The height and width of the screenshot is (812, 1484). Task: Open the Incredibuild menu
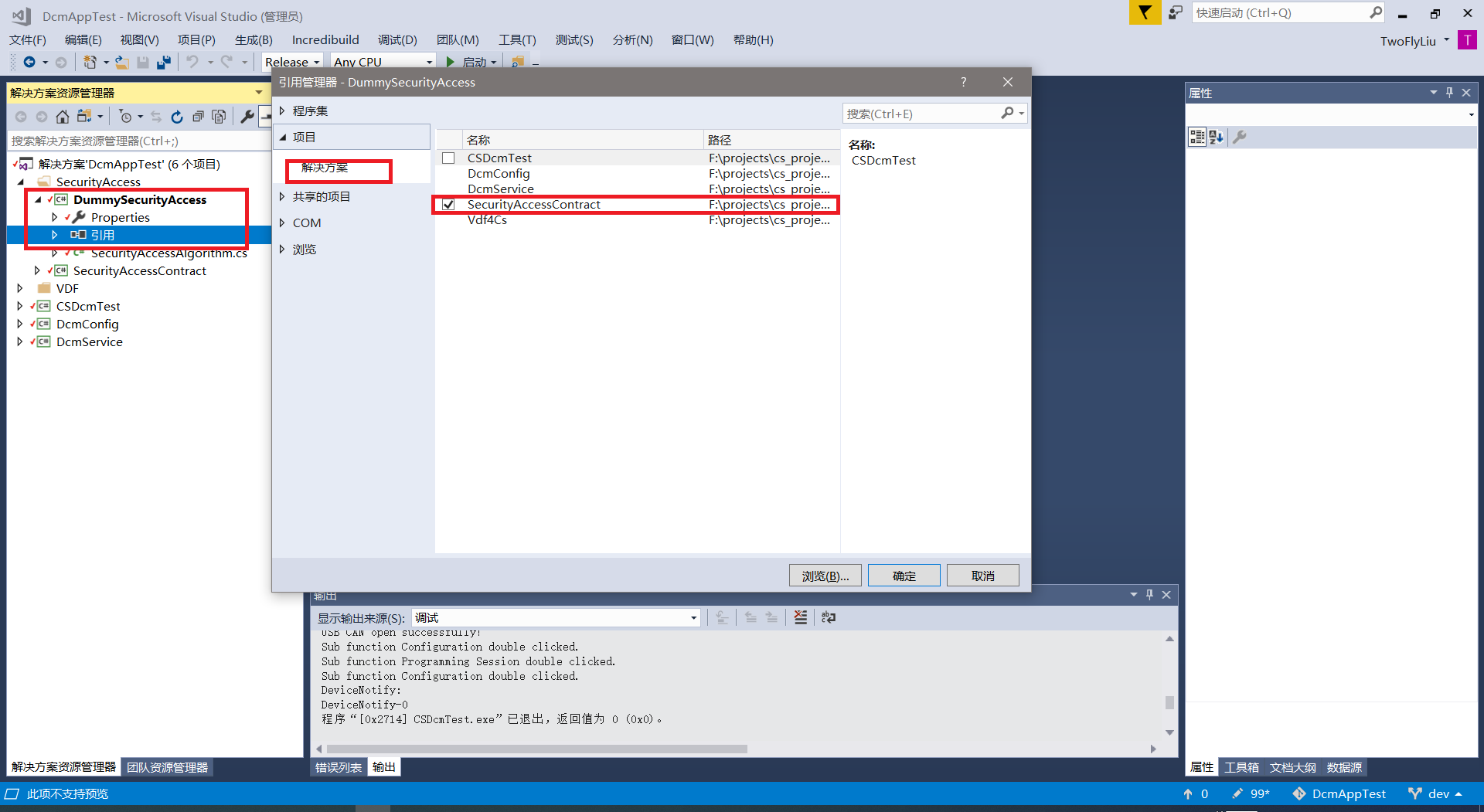click(325, 39)
